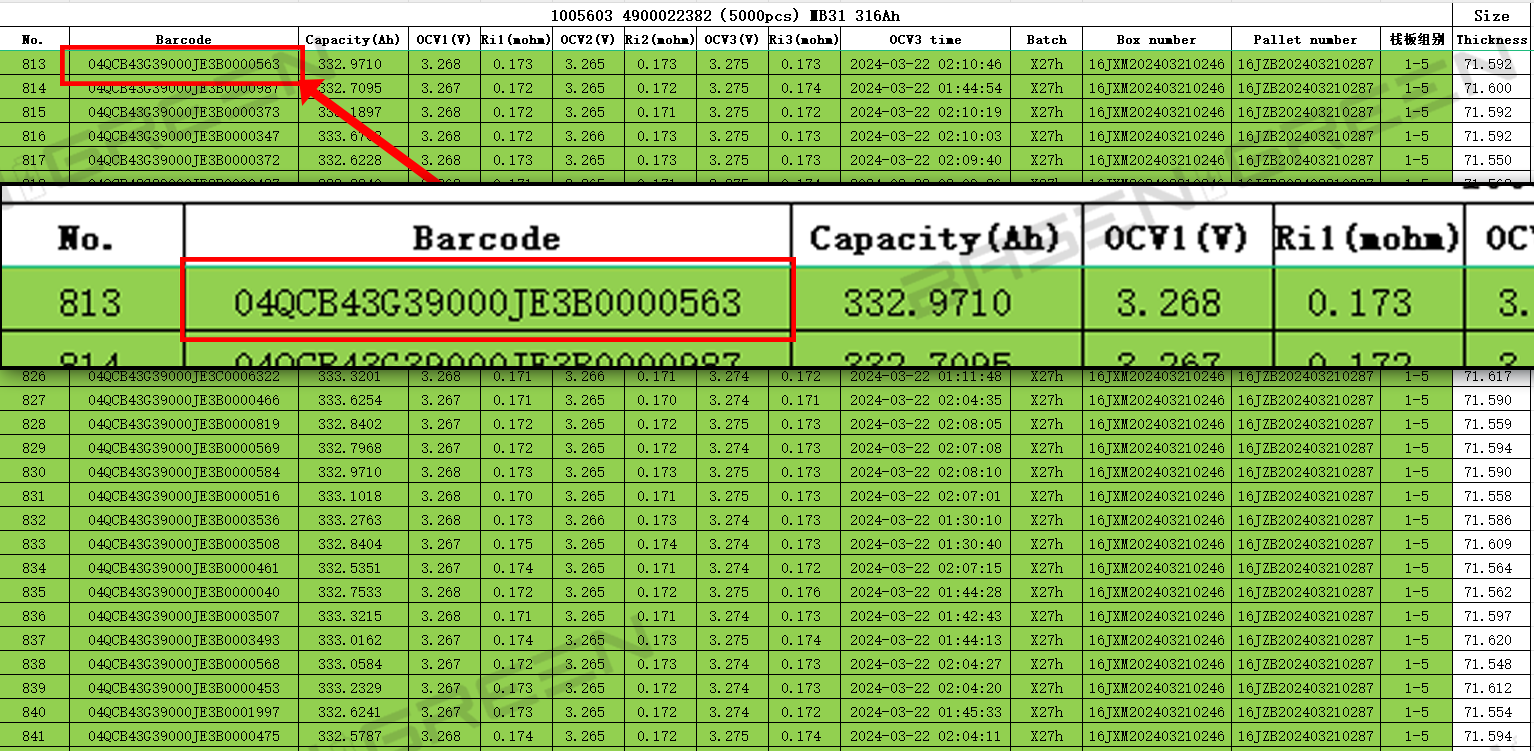
Task: Click thickness value 71.554
Action: (1488, 712)
